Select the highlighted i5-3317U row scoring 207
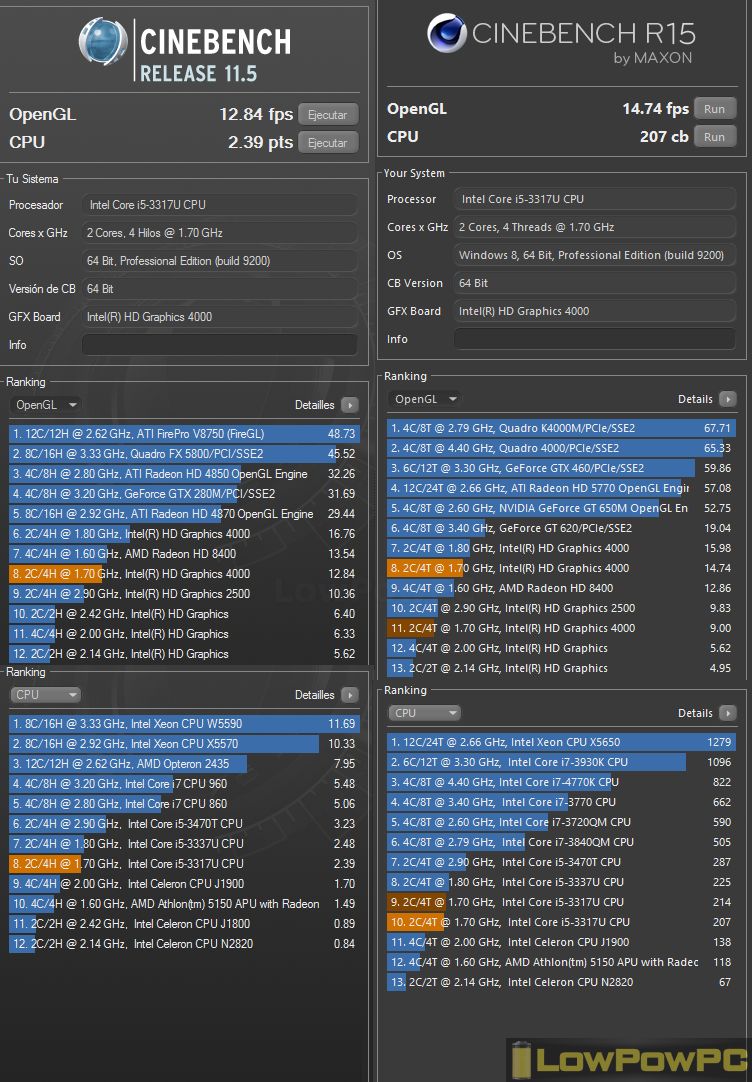 (562, 923)
